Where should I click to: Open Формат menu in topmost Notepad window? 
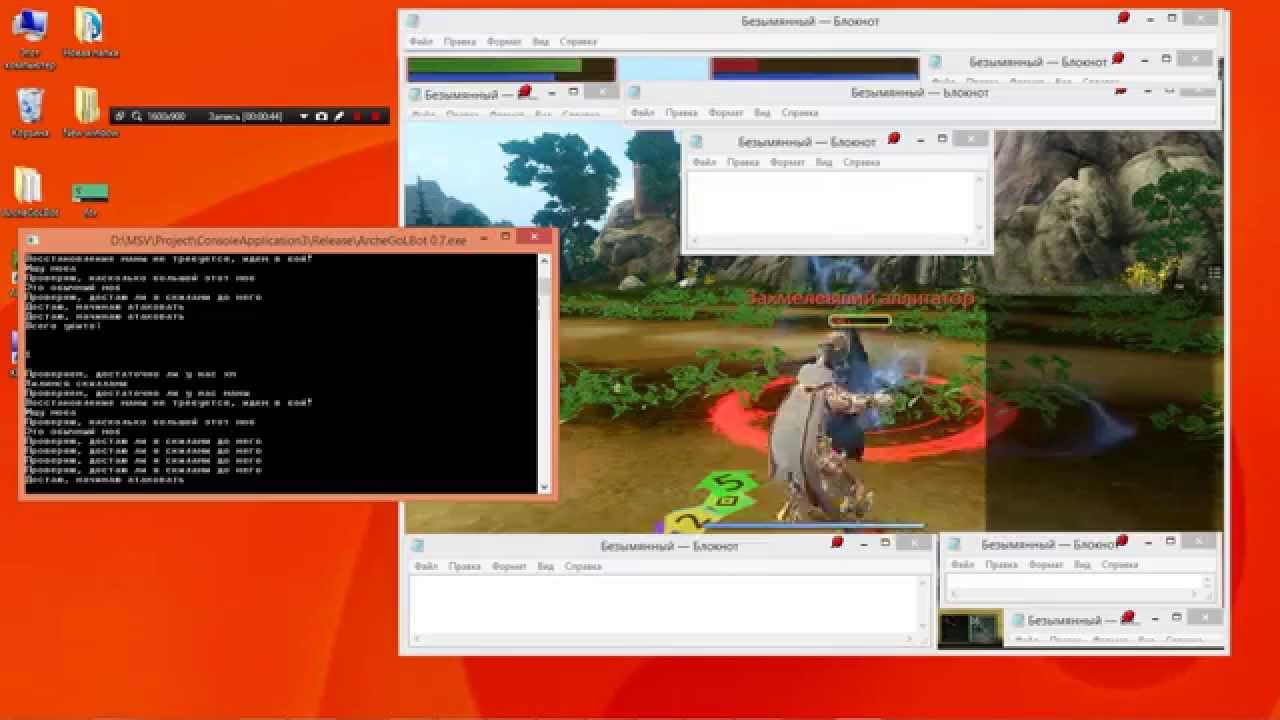pyautogui.click(x=504, y=42)
